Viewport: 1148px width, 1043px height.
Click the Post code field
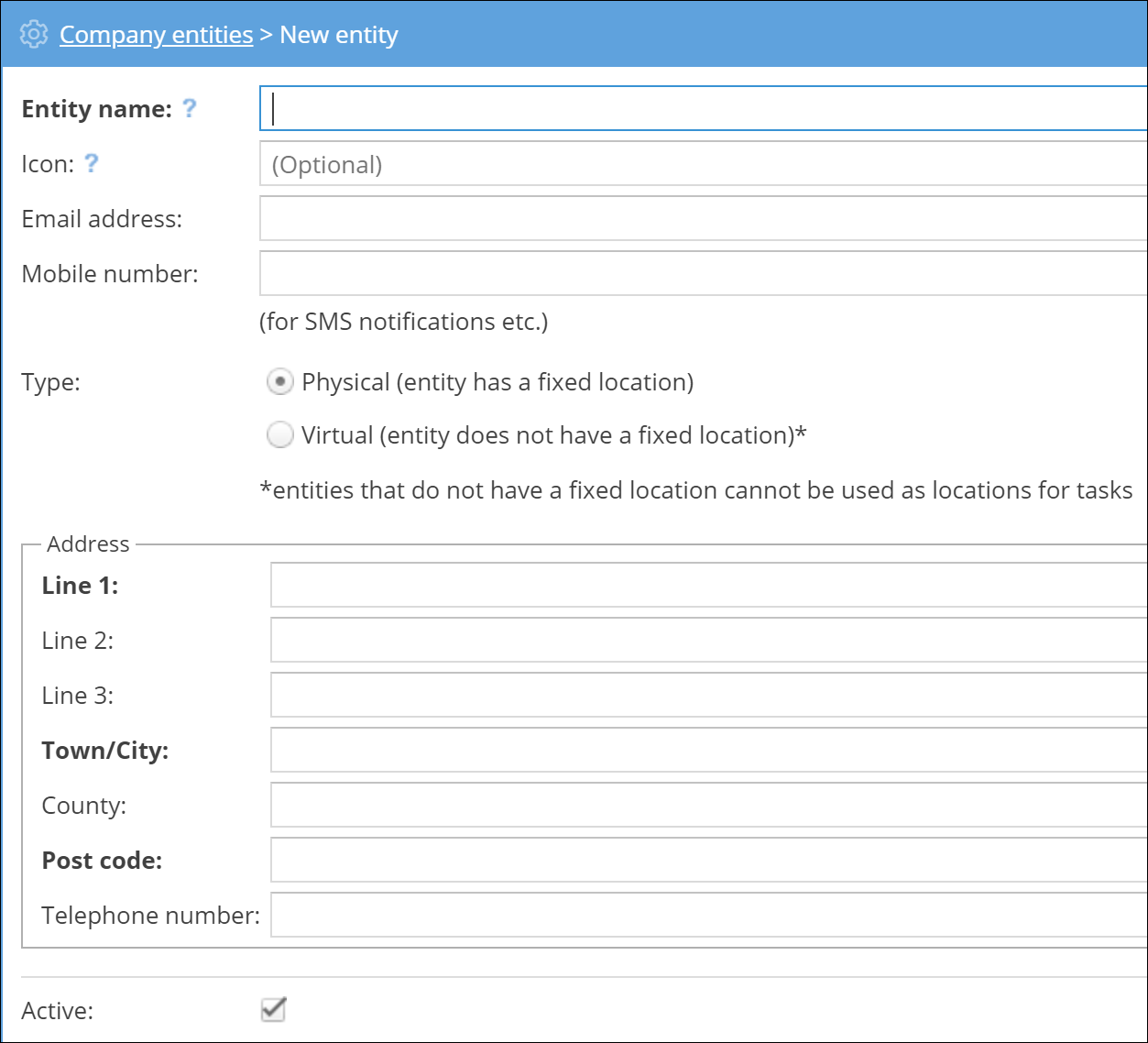(x=709, y=861)
